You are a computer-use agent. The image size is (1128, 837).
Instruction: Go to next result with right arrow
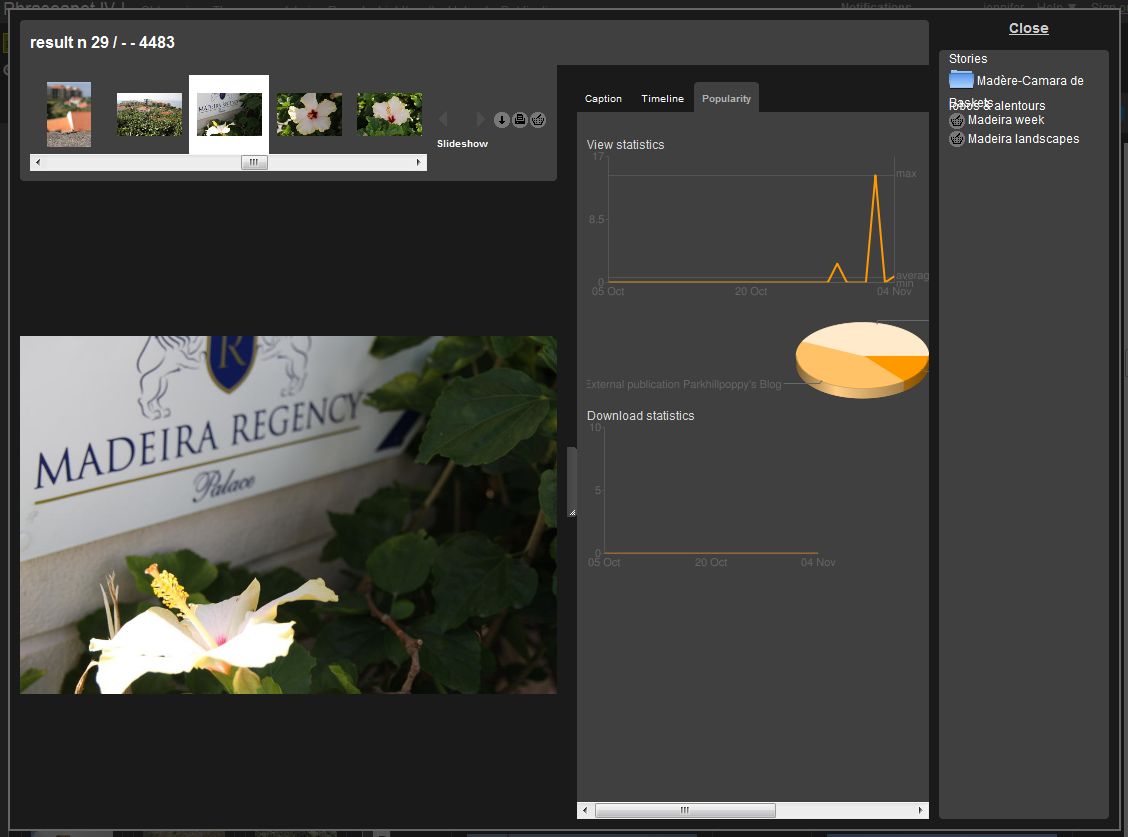480,120
